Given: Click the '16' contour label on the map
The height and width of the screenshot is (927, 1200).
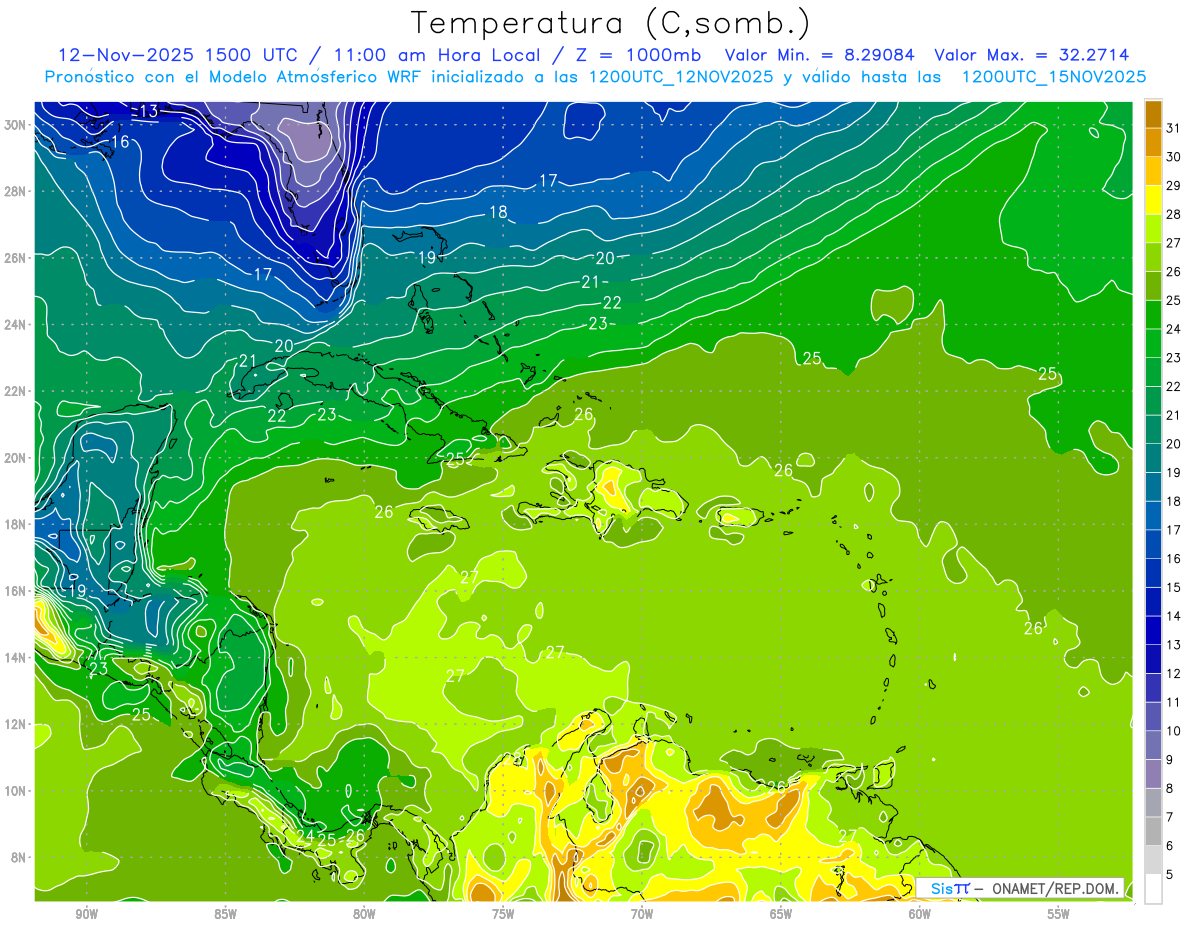Looking at the screenshot, I should pos(120,142).
